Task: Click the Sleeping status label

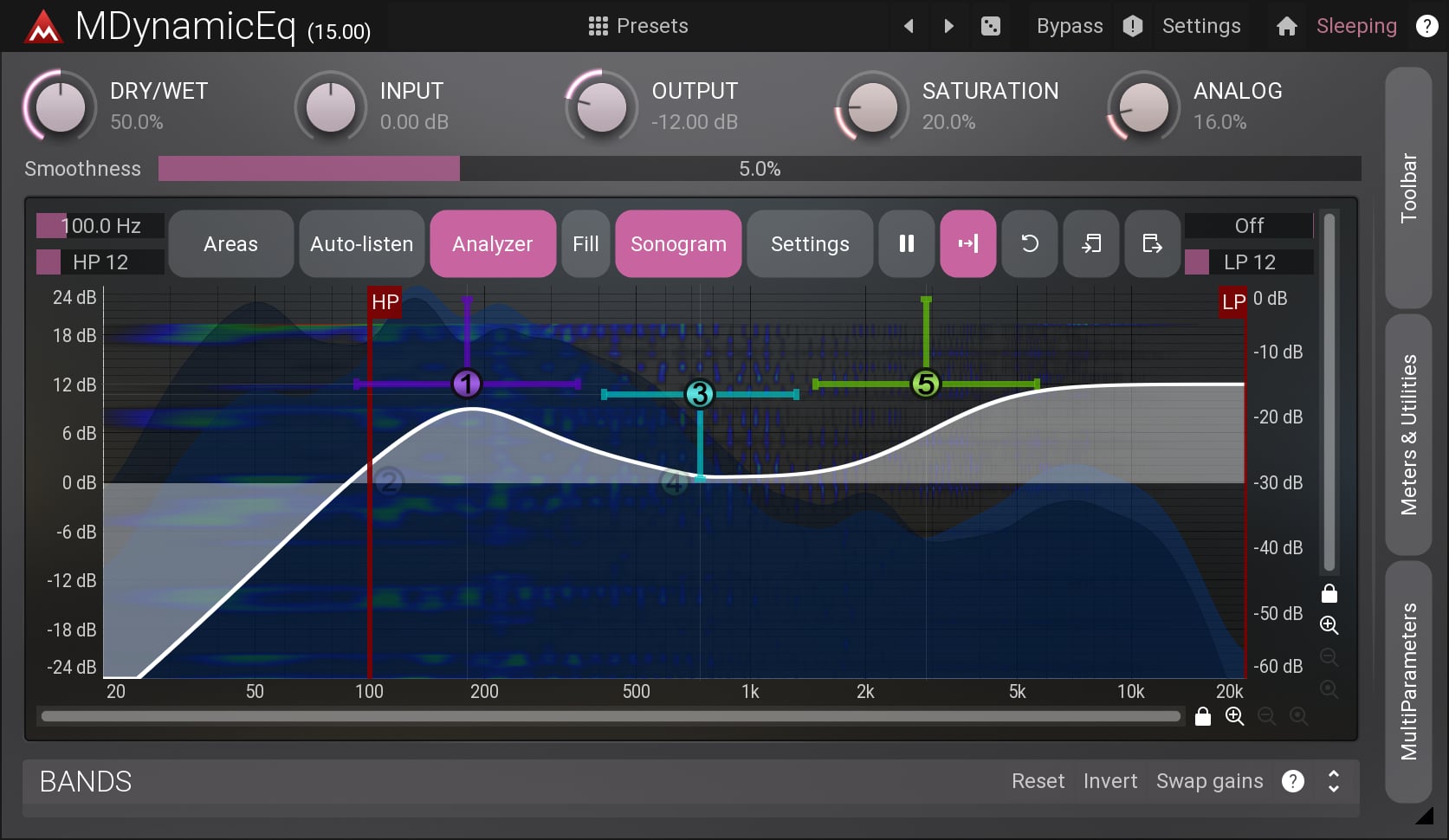Action: pos(1356,26)
